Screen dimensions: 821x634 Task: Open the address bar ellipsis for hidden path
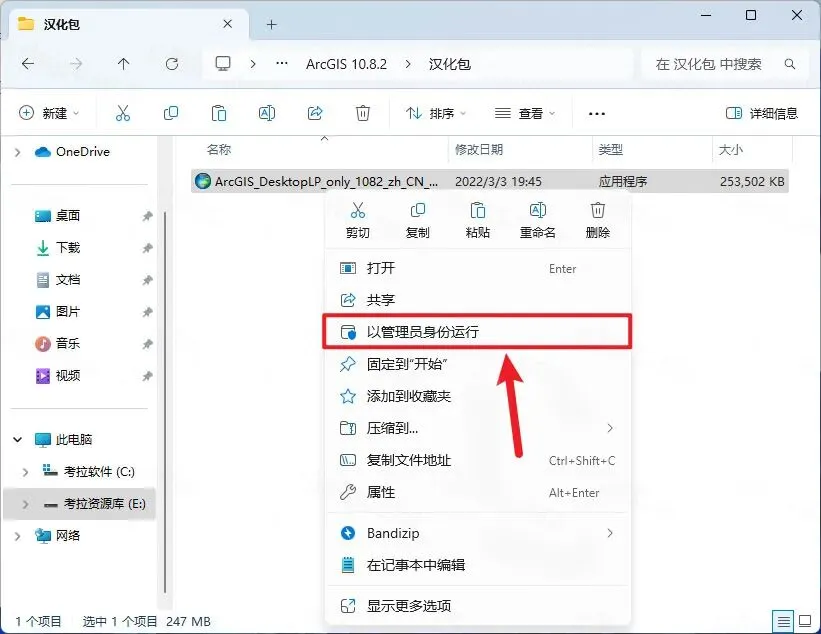pos(282,64)
